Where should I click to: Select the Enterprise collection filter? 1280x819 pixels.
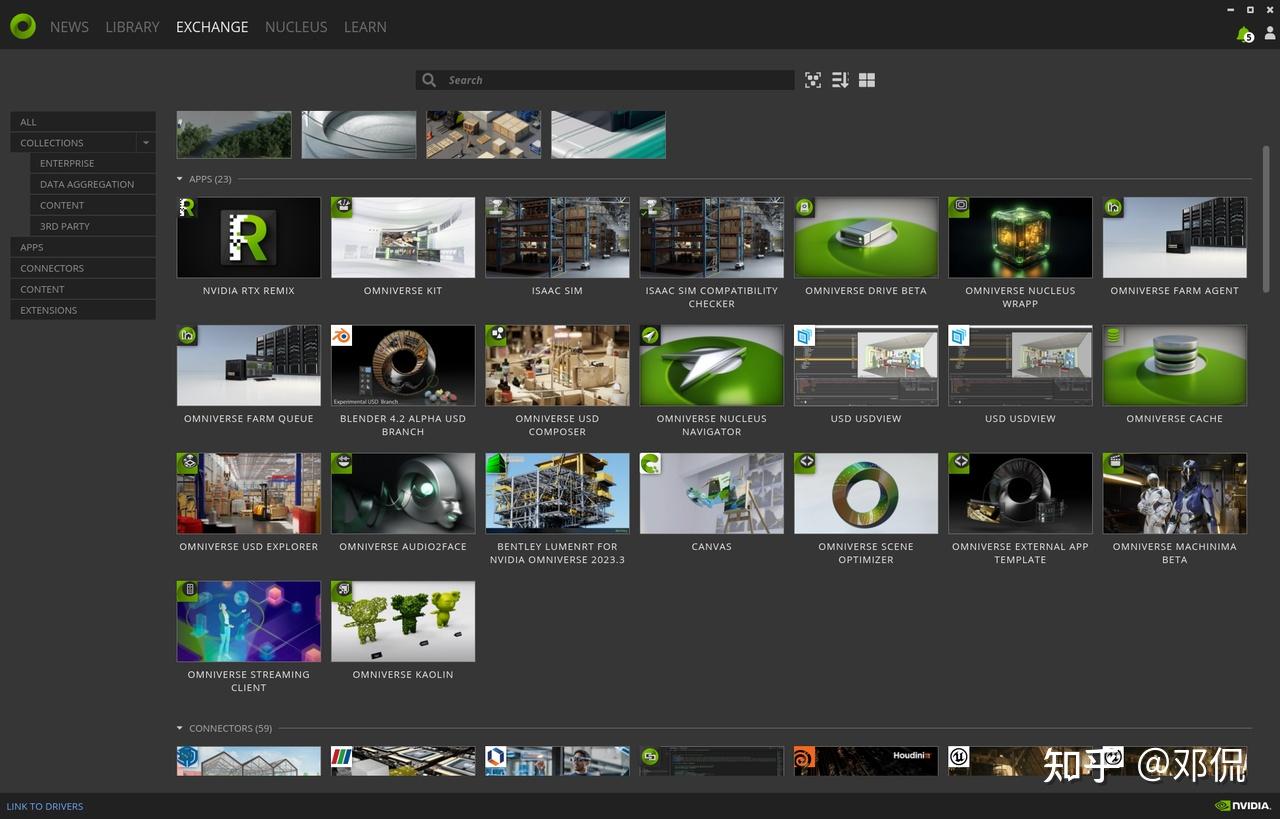93,163
